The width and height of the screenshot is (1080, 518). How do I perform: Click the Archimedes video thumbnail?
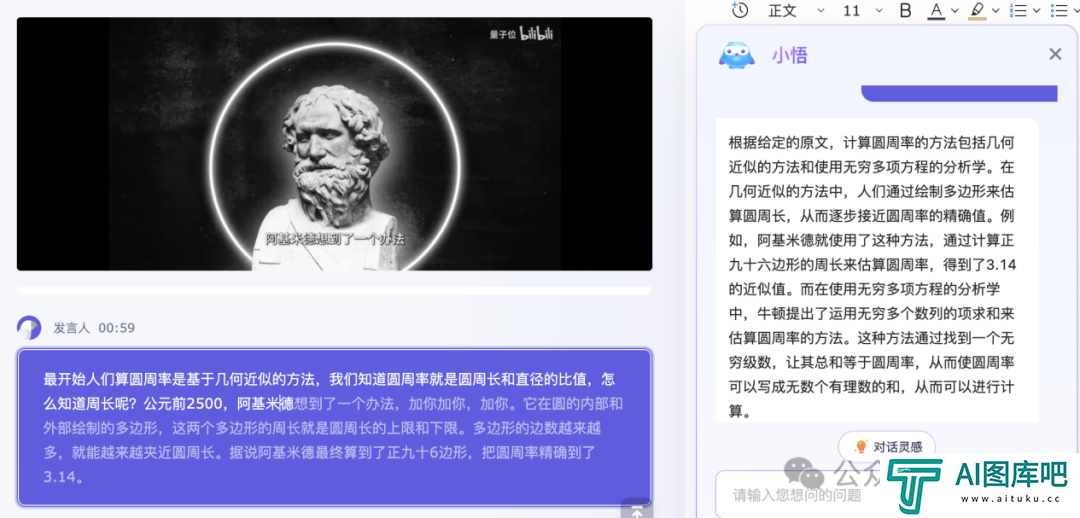pyautogui.click(x=334, y=144)
